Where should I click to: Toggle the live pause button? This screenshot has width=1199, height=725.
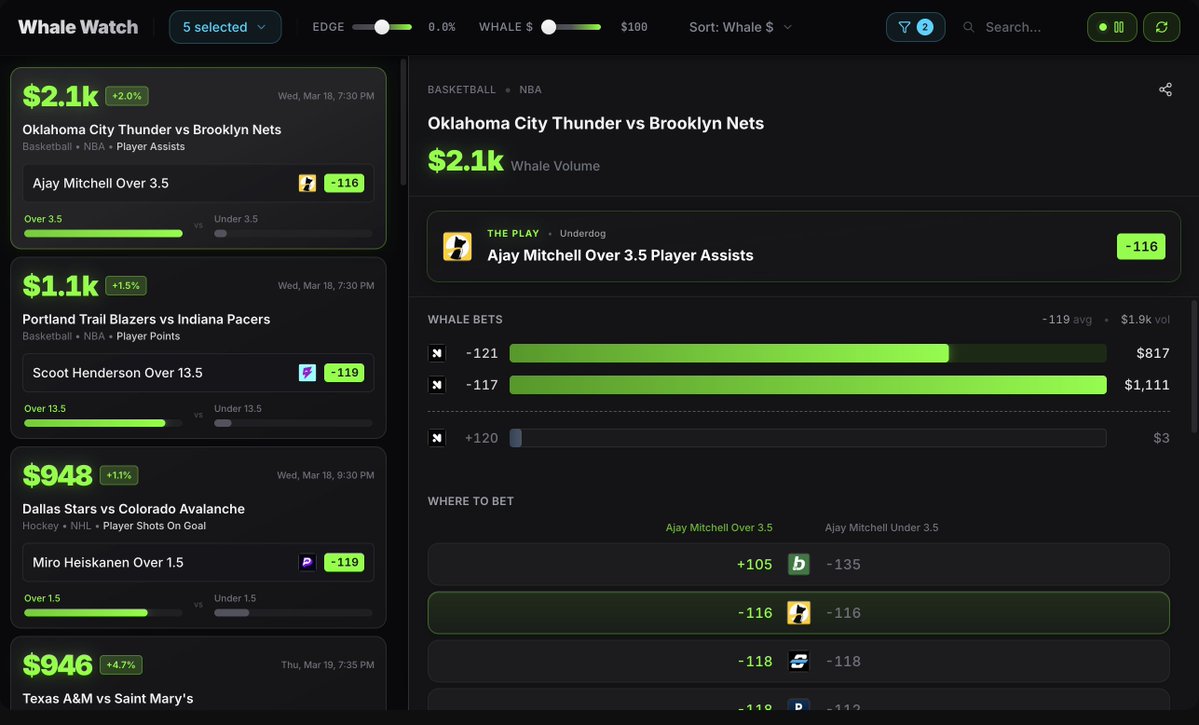(x=1111, y=27)
